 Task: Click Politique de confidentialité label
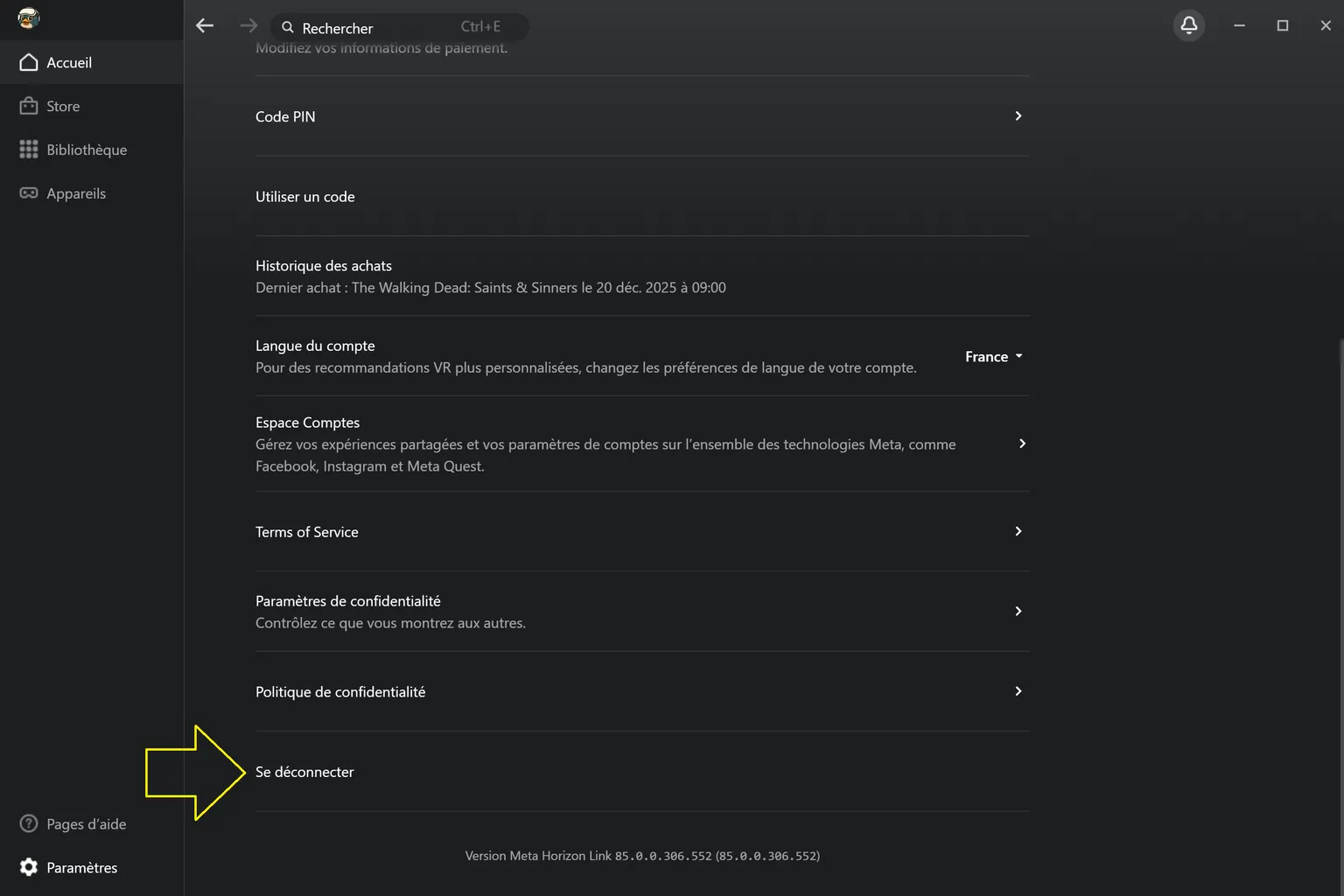(x=340, y=692)
